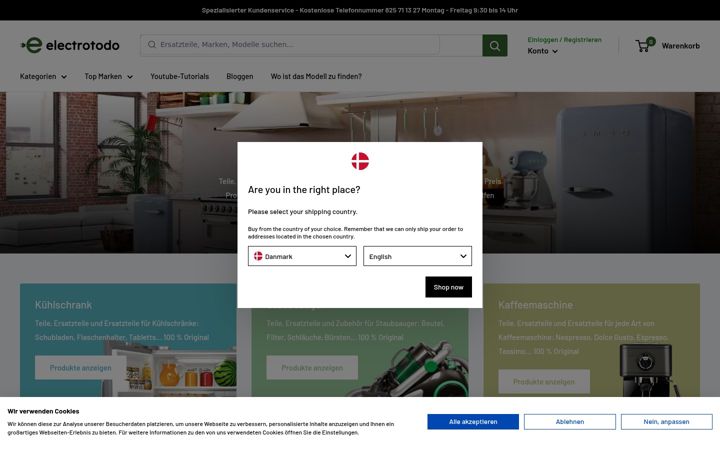The width and height of the screenshot is (720, 450).
Task: Click the Are you in the right place? heading
Action: pos(304,190)
